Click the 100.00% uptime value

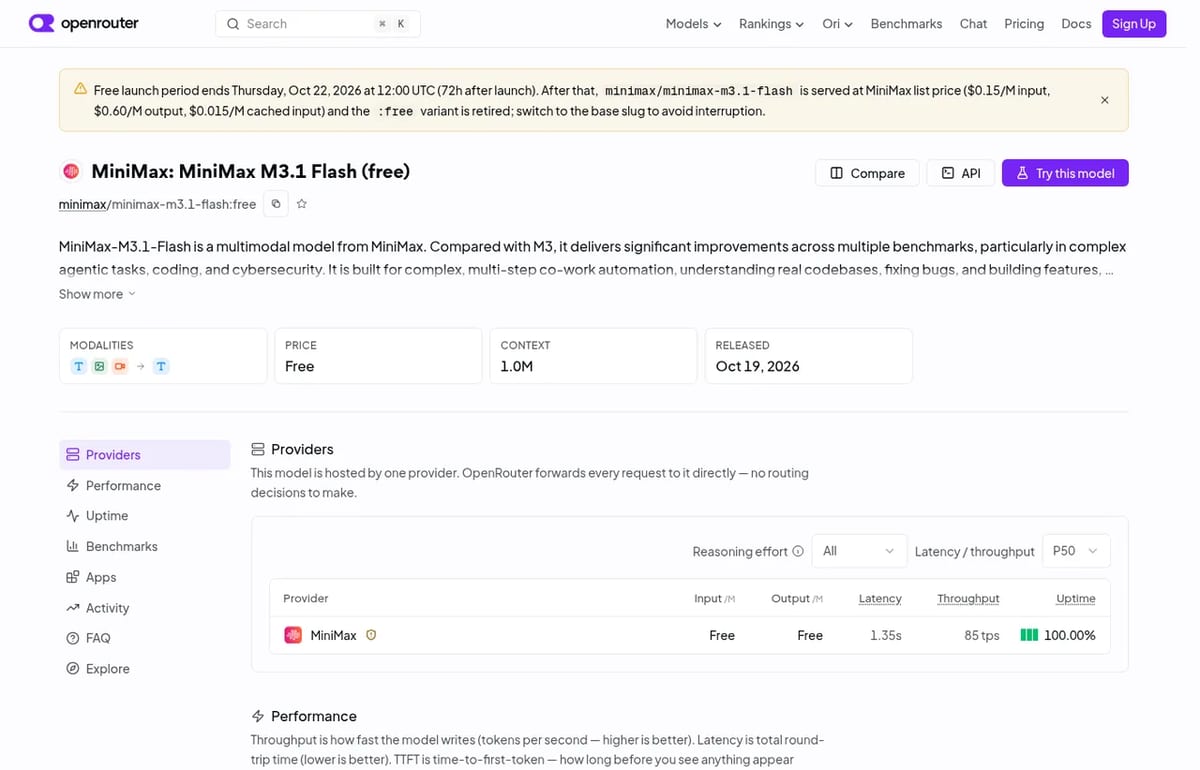(1070, 635)
